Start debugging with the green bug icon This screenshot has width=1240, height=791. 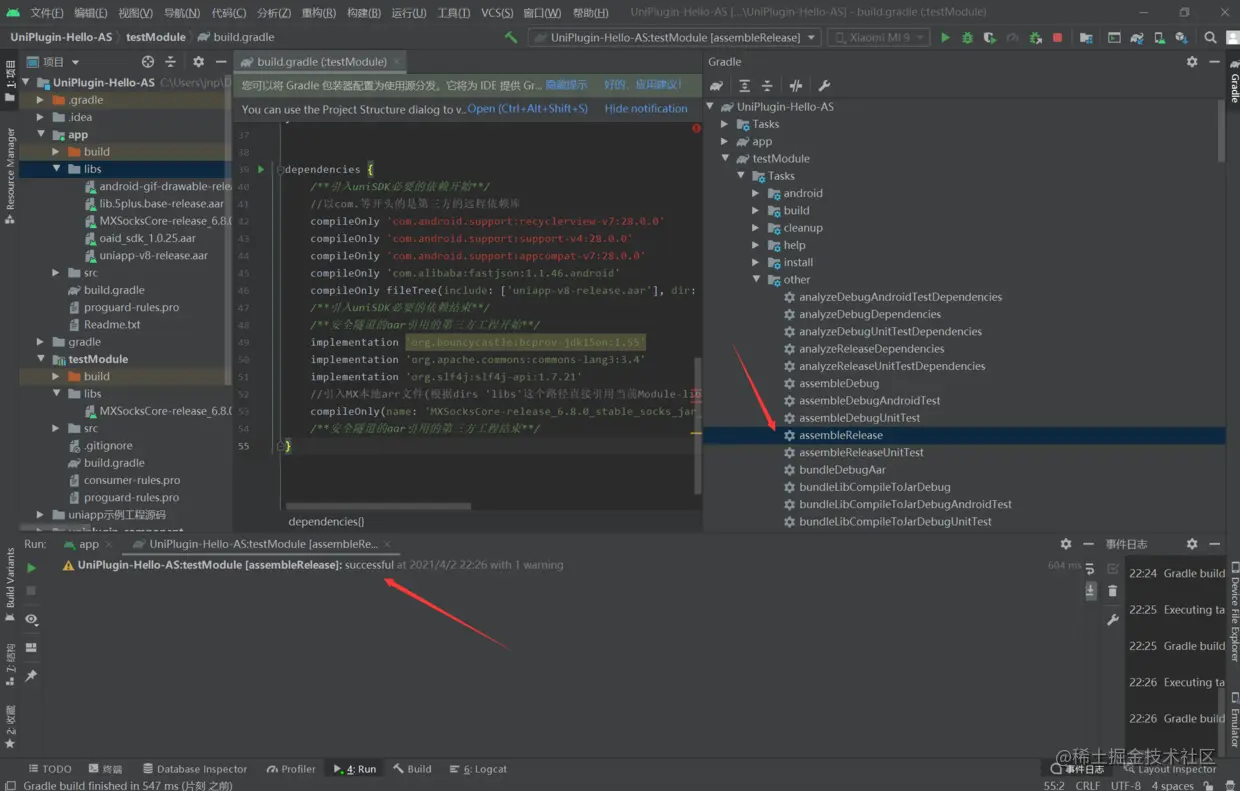(x=967, y=37)
